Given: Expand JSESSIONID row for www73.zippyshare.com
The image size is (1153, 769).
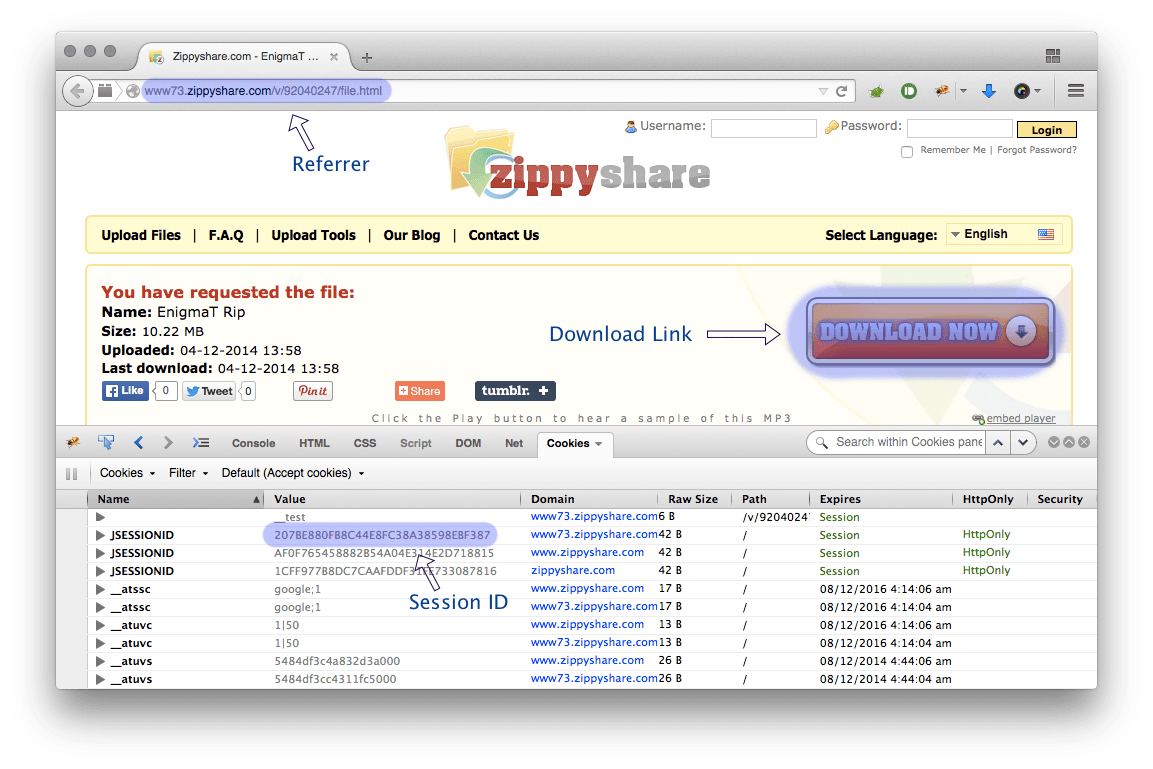Looking at the screenshot, I should 100,535.
